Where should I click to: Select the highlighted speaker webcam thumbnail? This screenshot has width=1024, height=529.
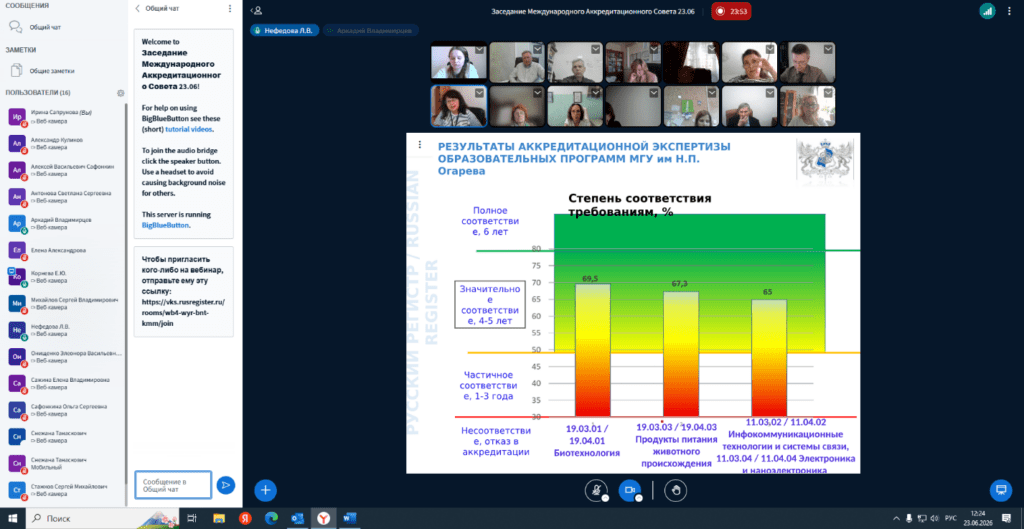tap(458, 106)
